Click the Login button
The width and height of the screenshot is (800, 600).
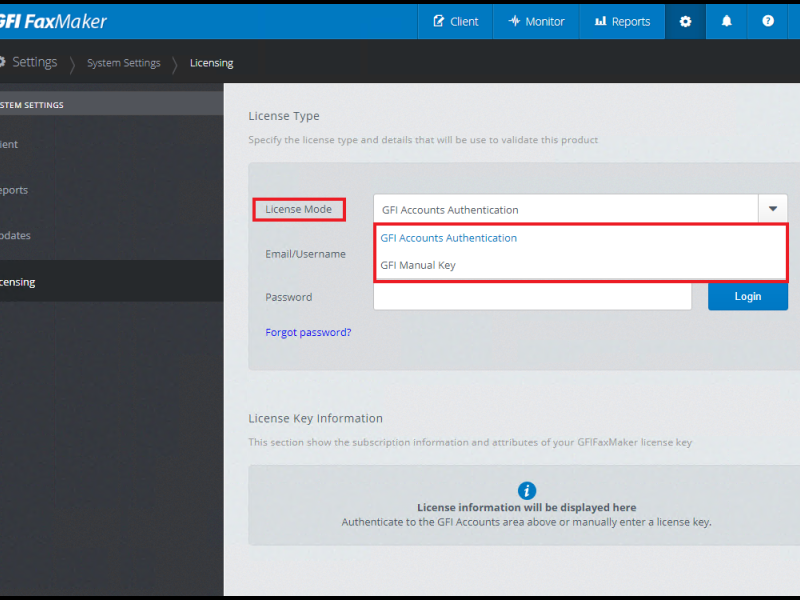[x=747, y=296]
